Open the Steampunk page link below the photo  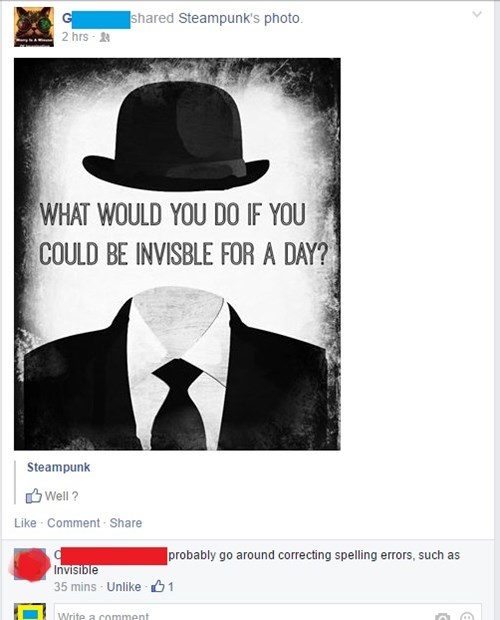click(x=58, y=467)
